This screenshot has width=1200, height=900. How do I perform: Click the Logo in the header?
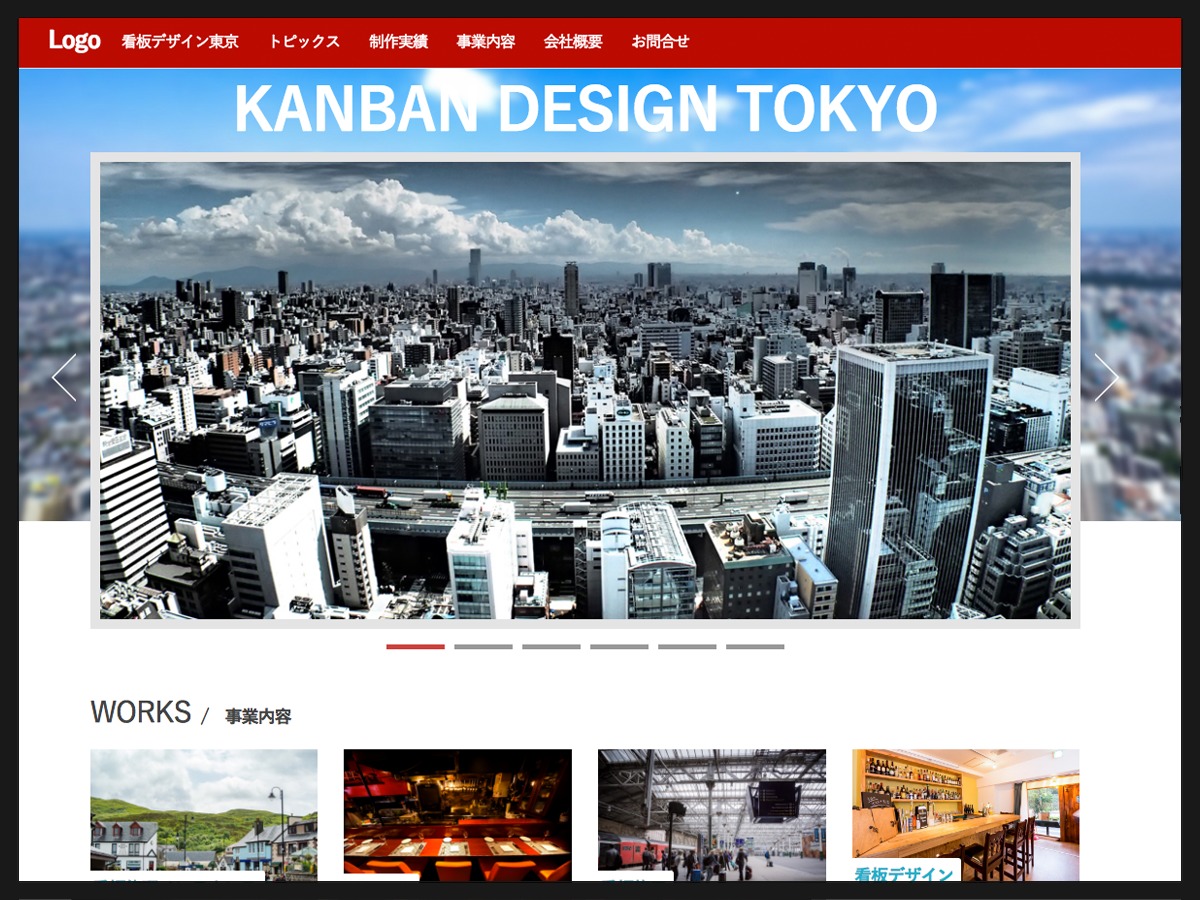[75, 41]
